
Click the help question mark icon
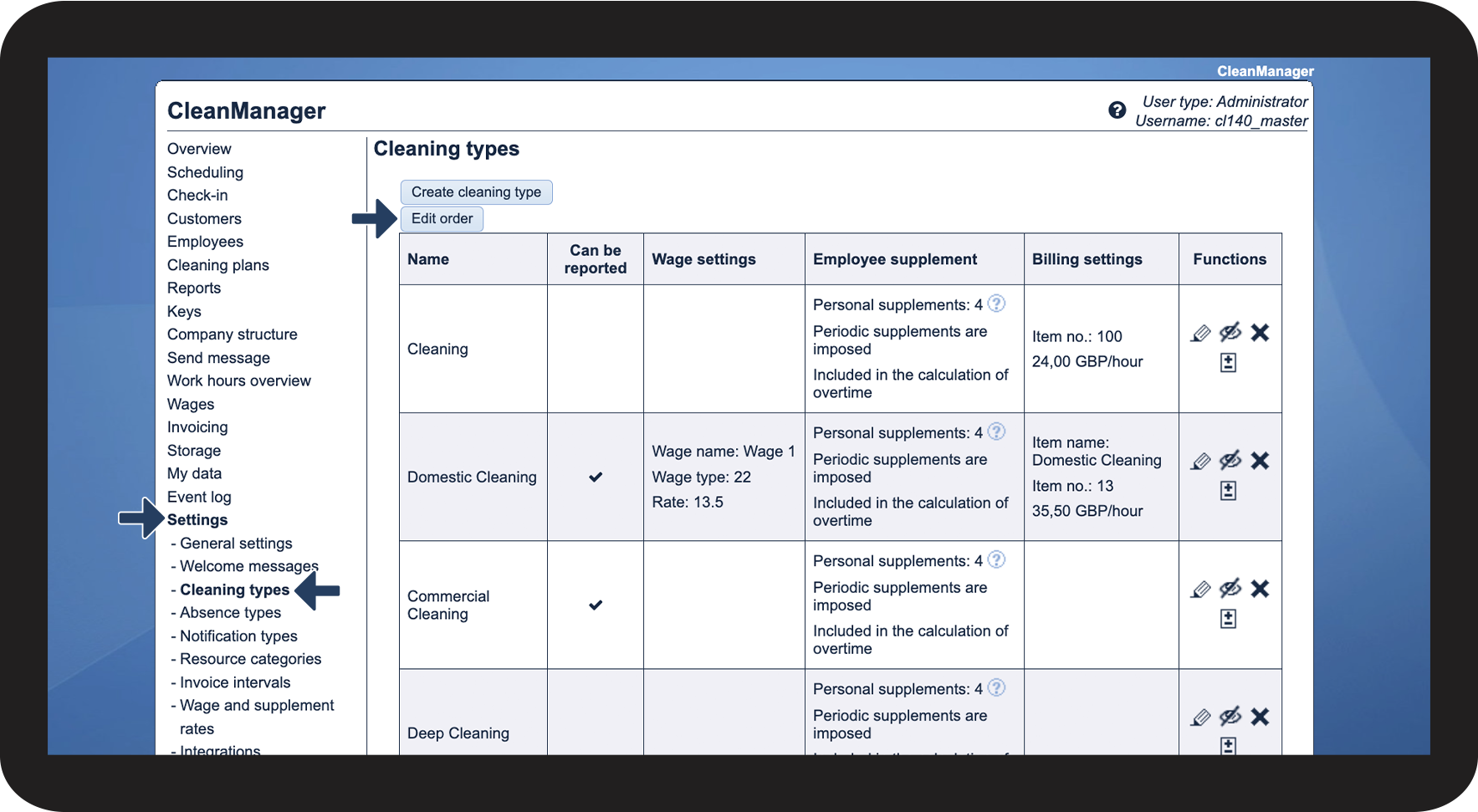coord(1117,110)
